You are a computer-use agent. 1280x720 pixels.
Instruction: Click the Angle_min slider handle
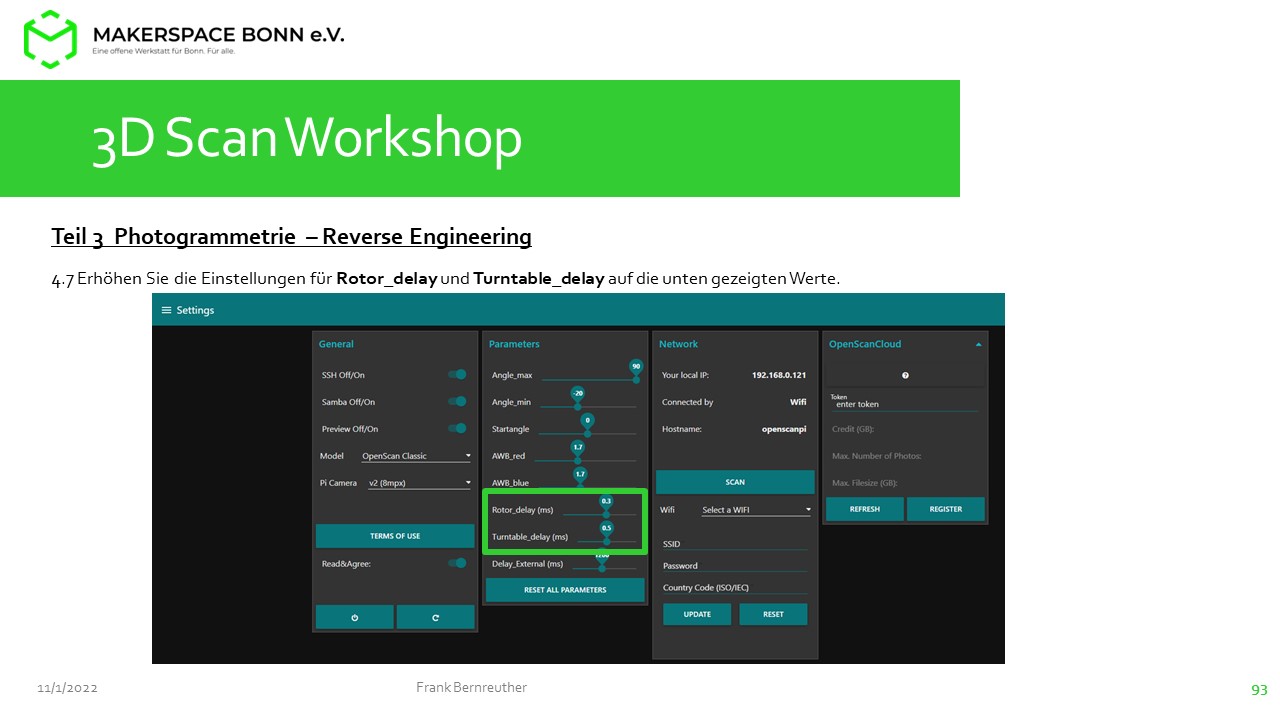click(x=577, y=406)
